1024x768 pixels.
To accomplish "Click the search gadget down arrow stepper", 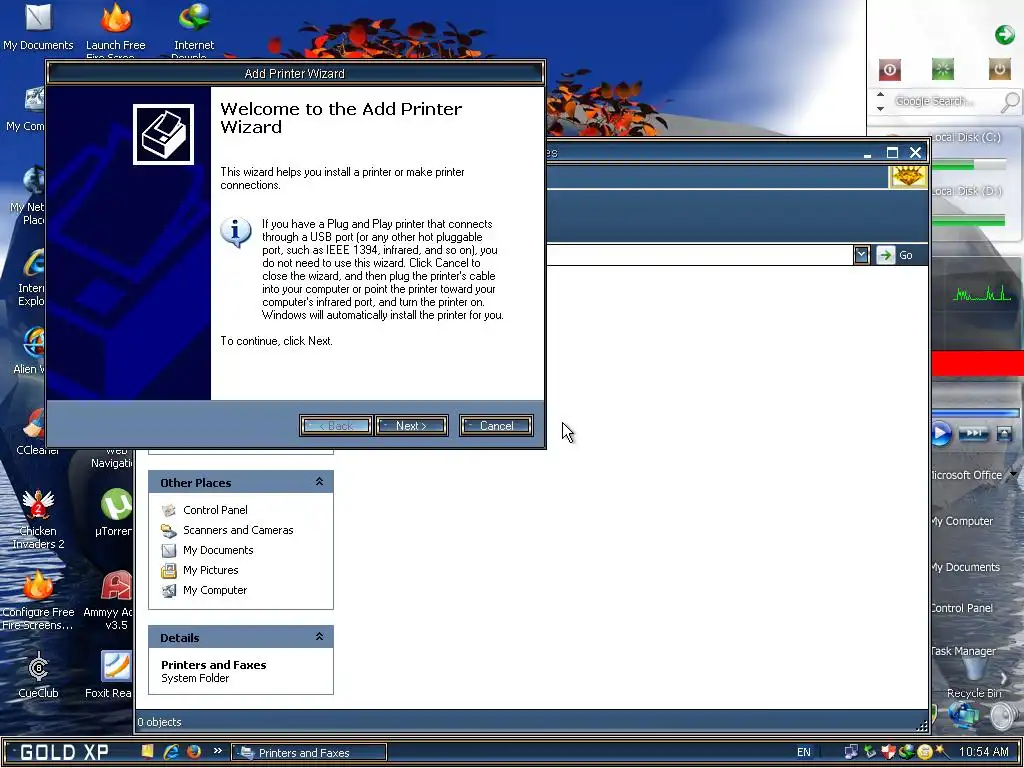I will [x=880, y=108].
